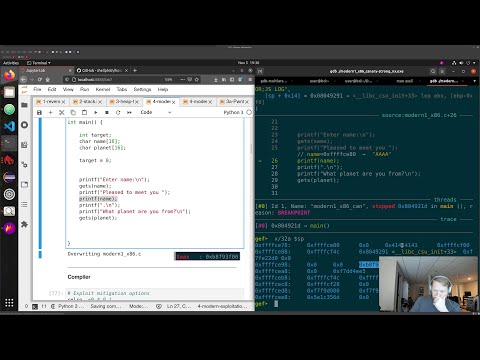Save the notebook with the floppy disk icon
Screen dimensions: 480x360
(x=39, y=113)
